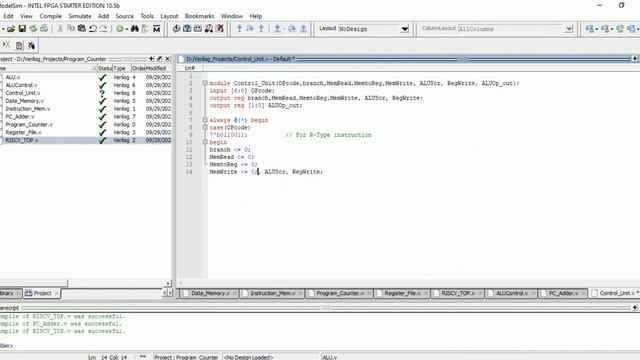Switch to the Data_Memory.v editor tab

click(209, 293)
